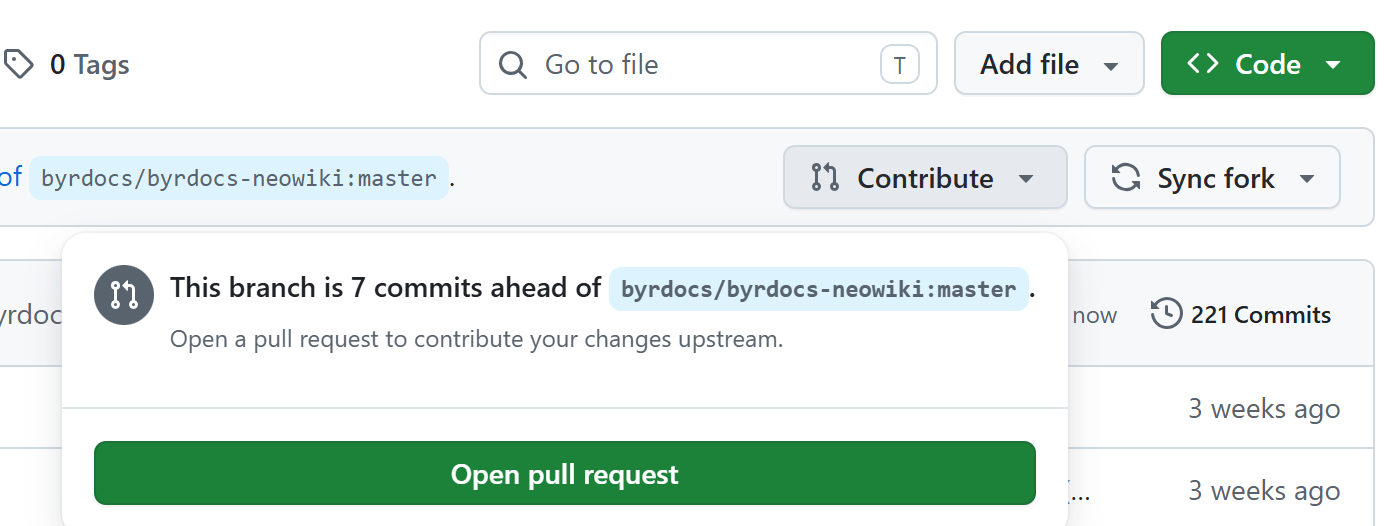1397x526 pixels.
Task: Click the pull request icon on Contribute button
Action: pyautogui.click(x=825, y=178)
